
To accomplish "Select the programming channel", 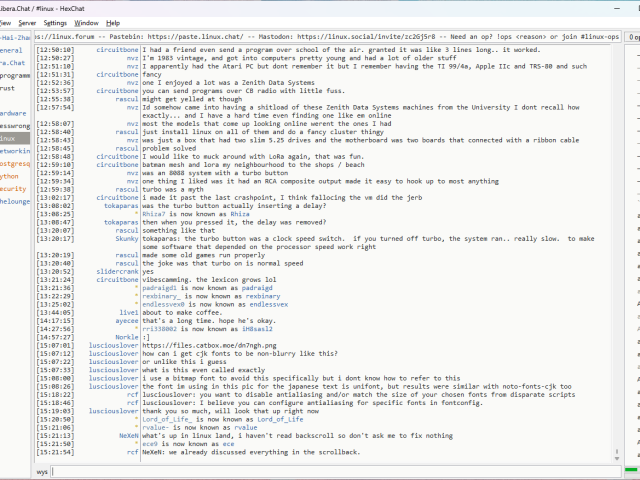I will 14,75.
